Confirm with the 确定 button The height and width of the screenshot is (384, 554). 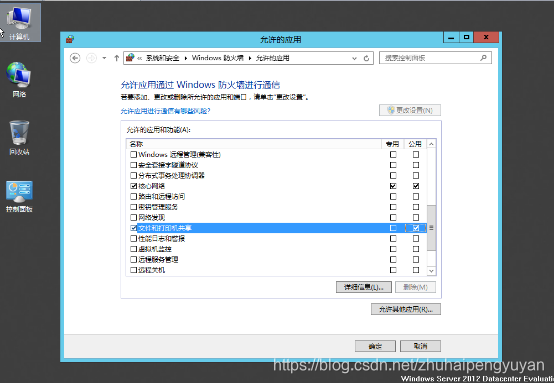(x=375, y=346)
